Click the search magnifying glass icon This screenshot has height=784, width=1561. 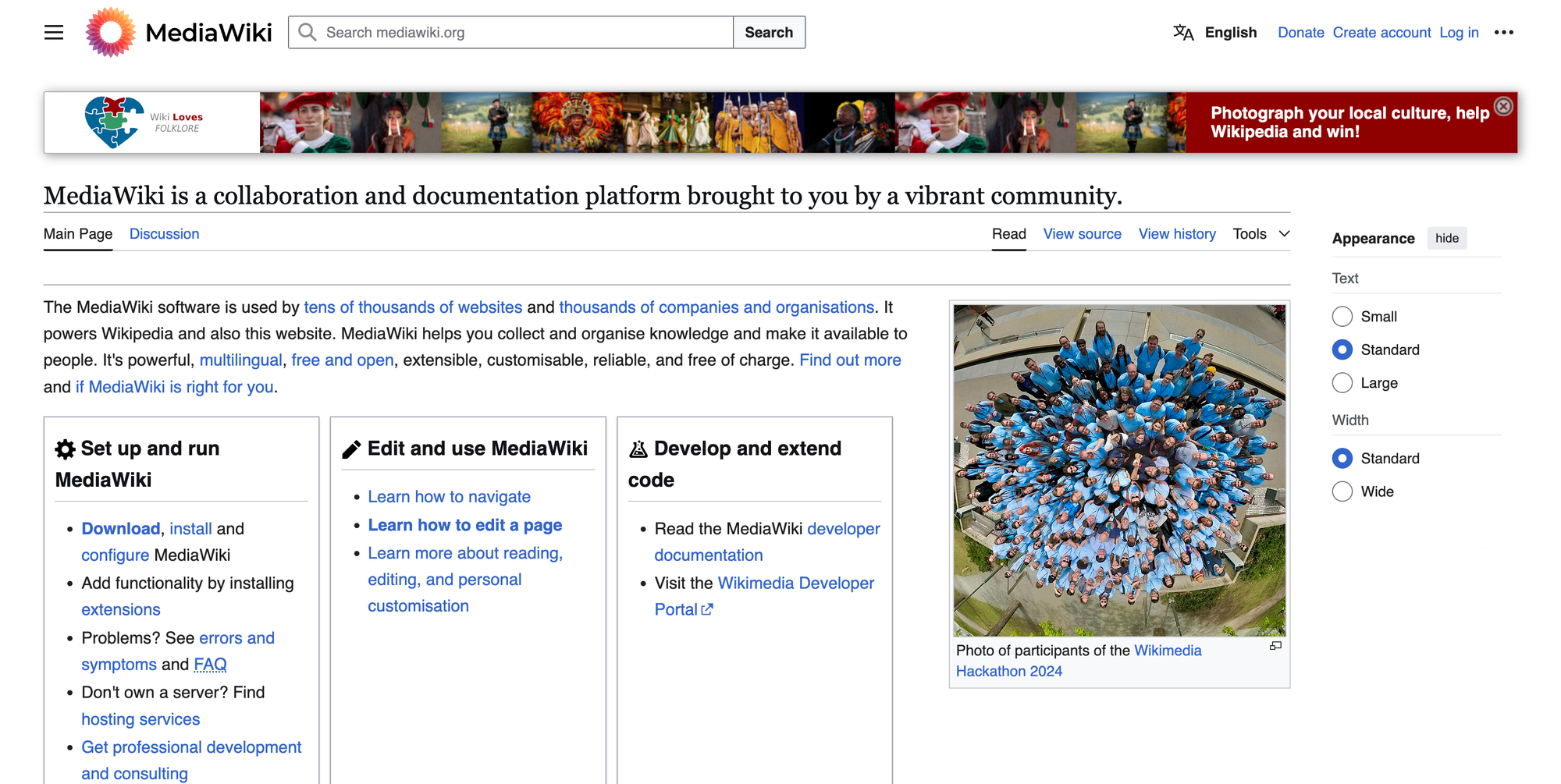point(308,32)
